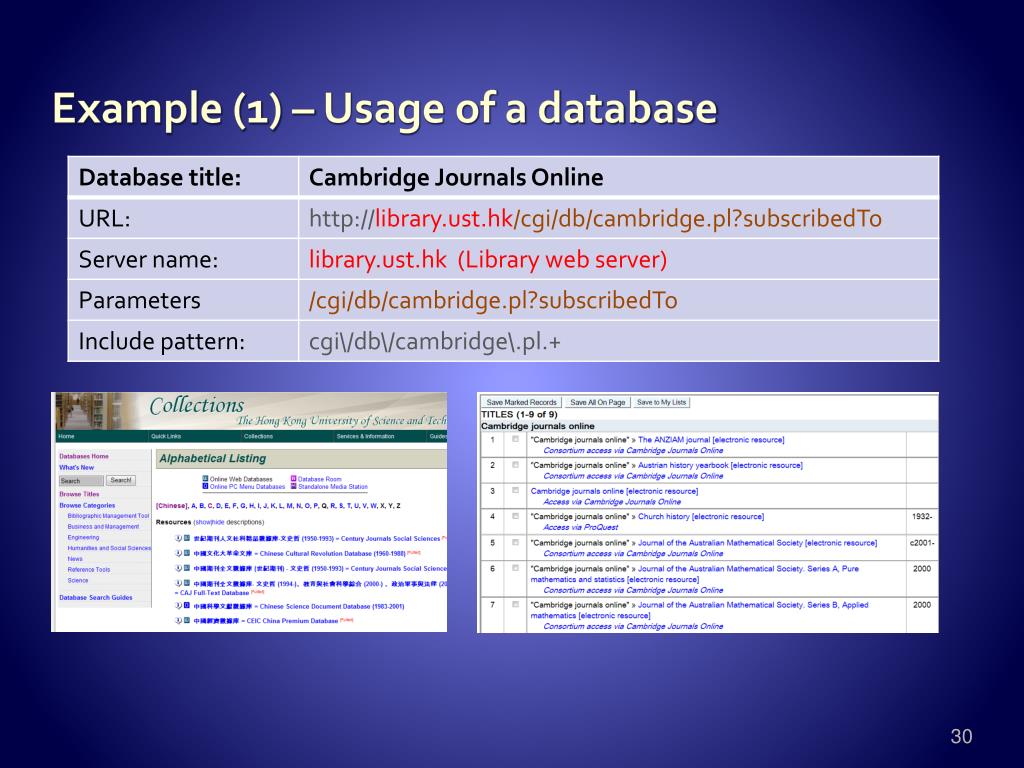Click the Save to My Lists button

point(662,402)
